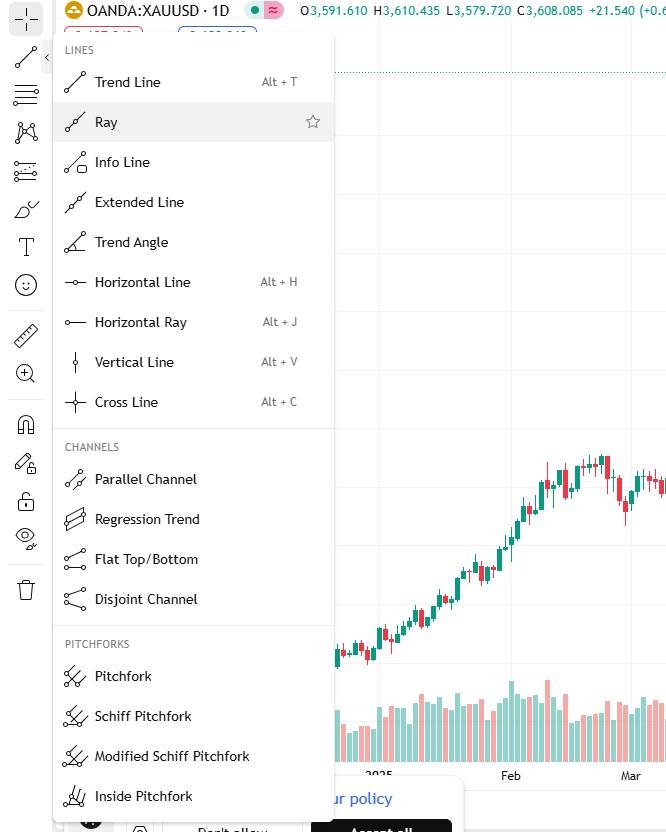666x833 pixels.
Task: Open the emoji icons tool
Action: (x=25, y=285)
